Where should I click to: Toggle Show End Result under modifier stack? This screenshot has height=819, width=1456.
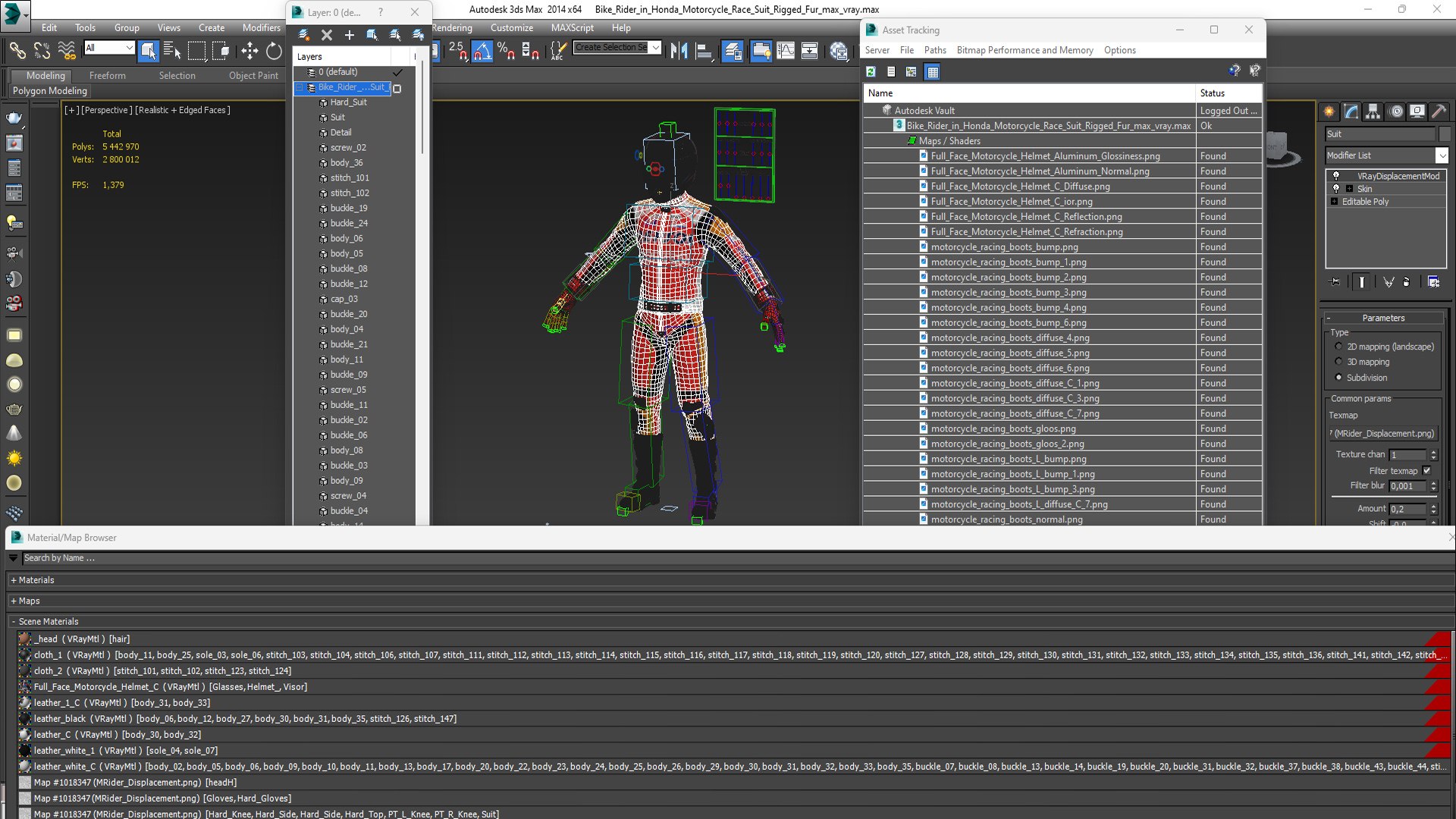[x=1362, y=282]
